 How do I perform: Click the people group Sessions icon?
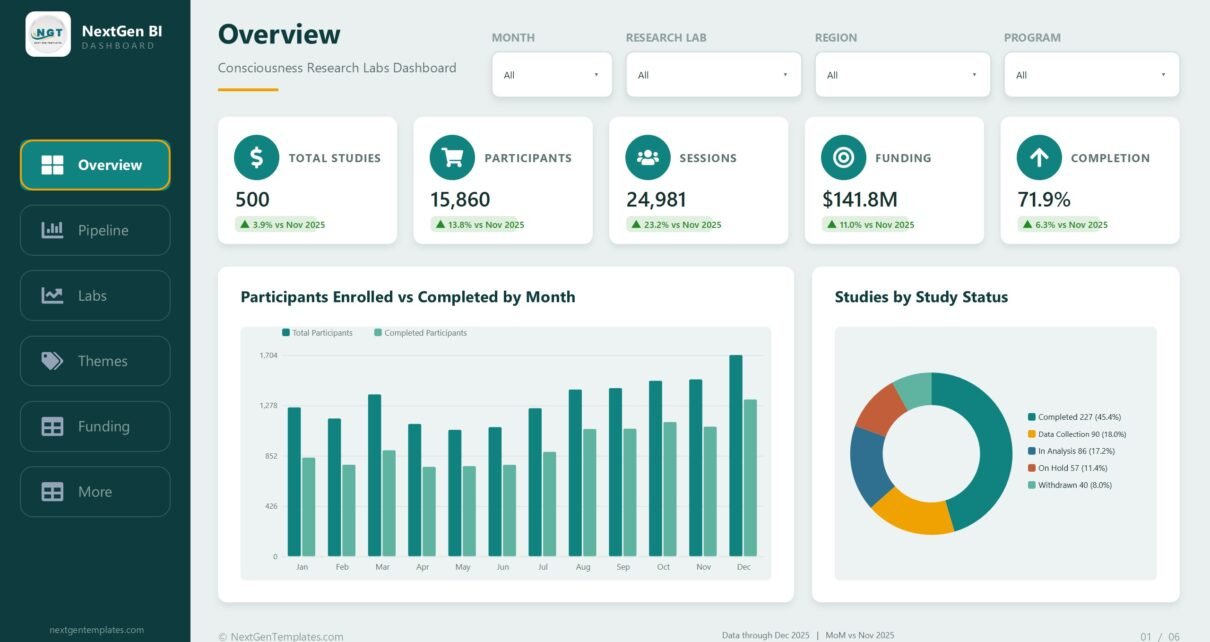648,158
